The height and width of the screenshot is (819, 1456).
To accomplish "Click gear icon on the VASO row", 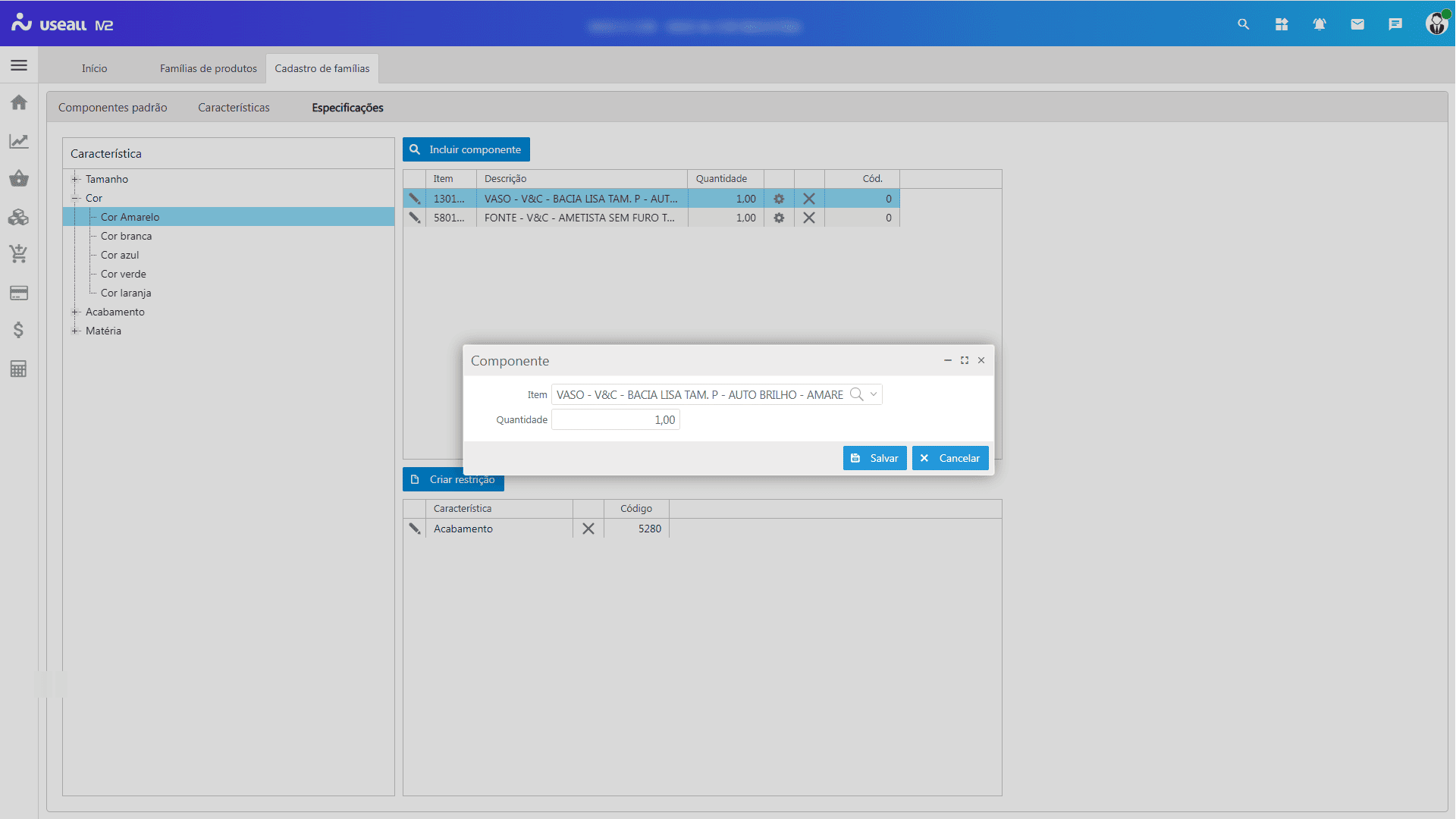I will 779,199.
